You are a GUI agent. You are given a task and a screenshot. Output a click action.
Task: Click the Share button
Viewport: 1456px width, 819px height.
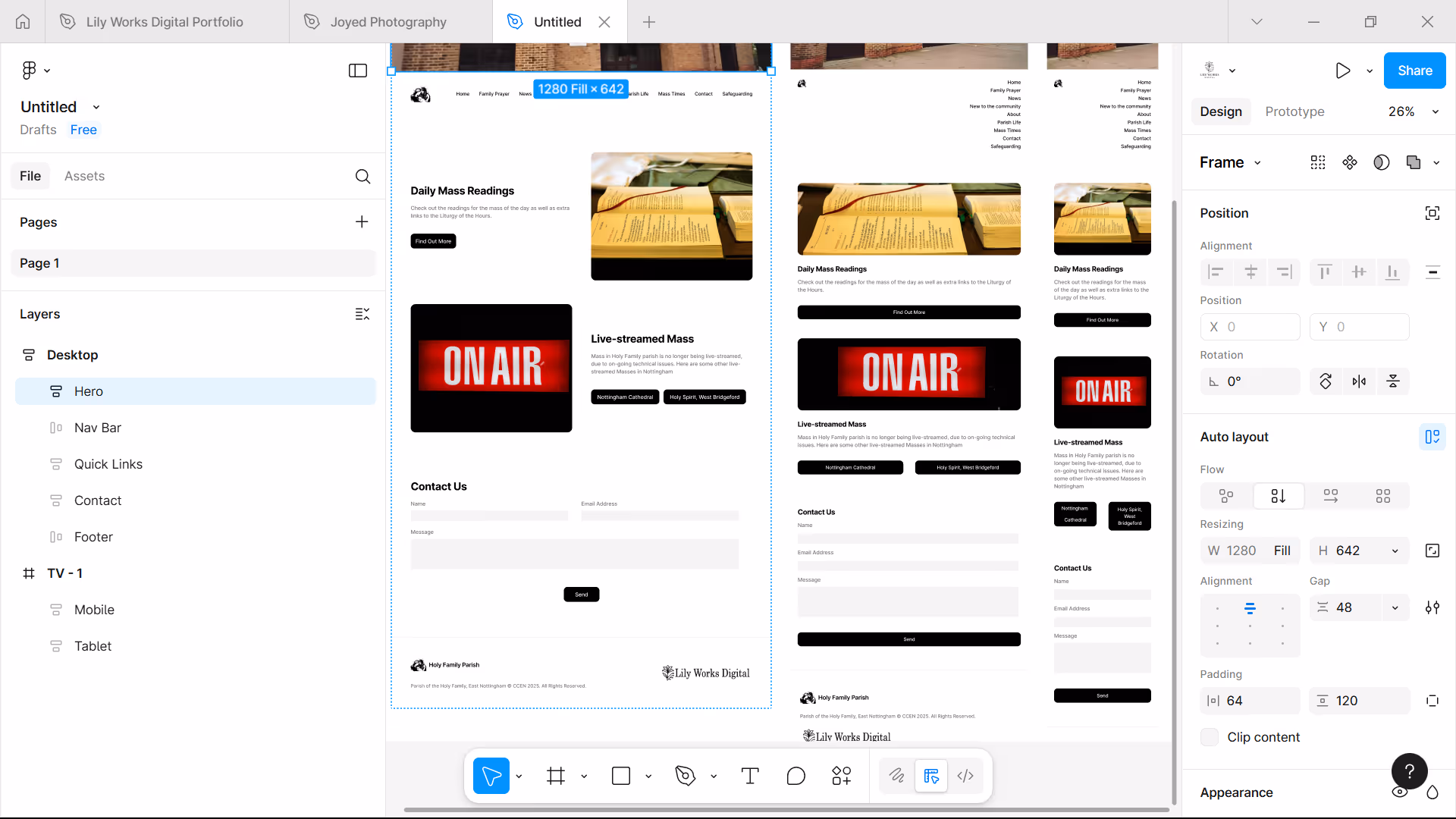pyautogui.click(x=1414, y=71)
